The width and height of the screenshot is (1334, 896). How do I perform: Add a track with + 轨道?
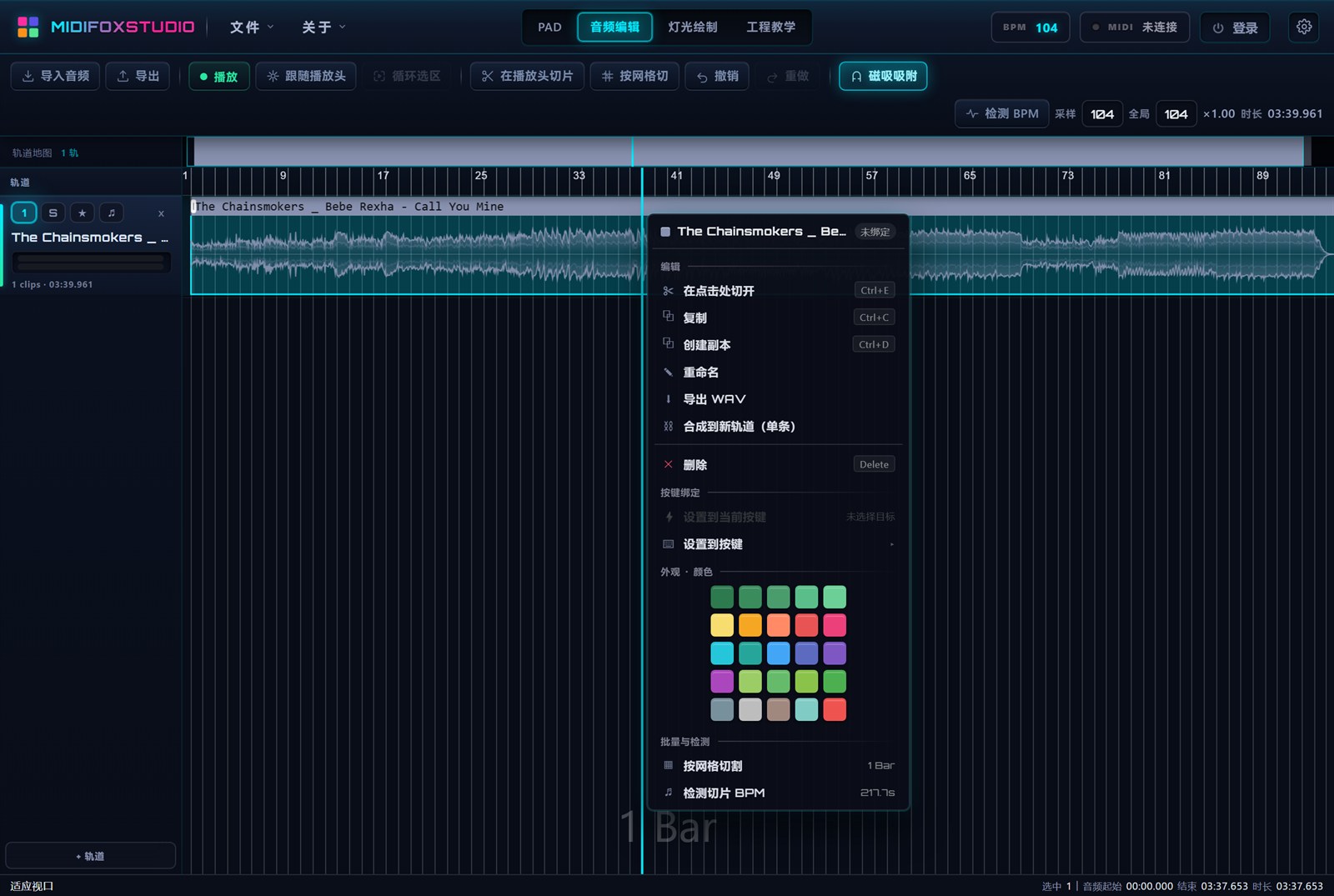pos(90,856)
